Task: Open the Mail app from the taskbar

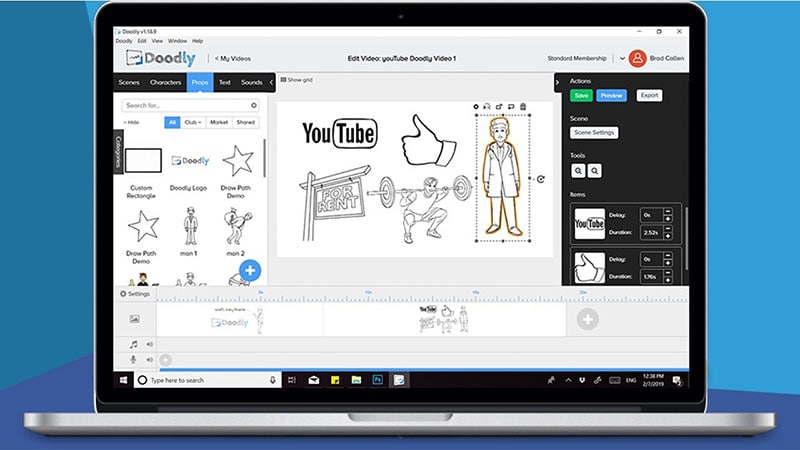Action: click(314, 380)
